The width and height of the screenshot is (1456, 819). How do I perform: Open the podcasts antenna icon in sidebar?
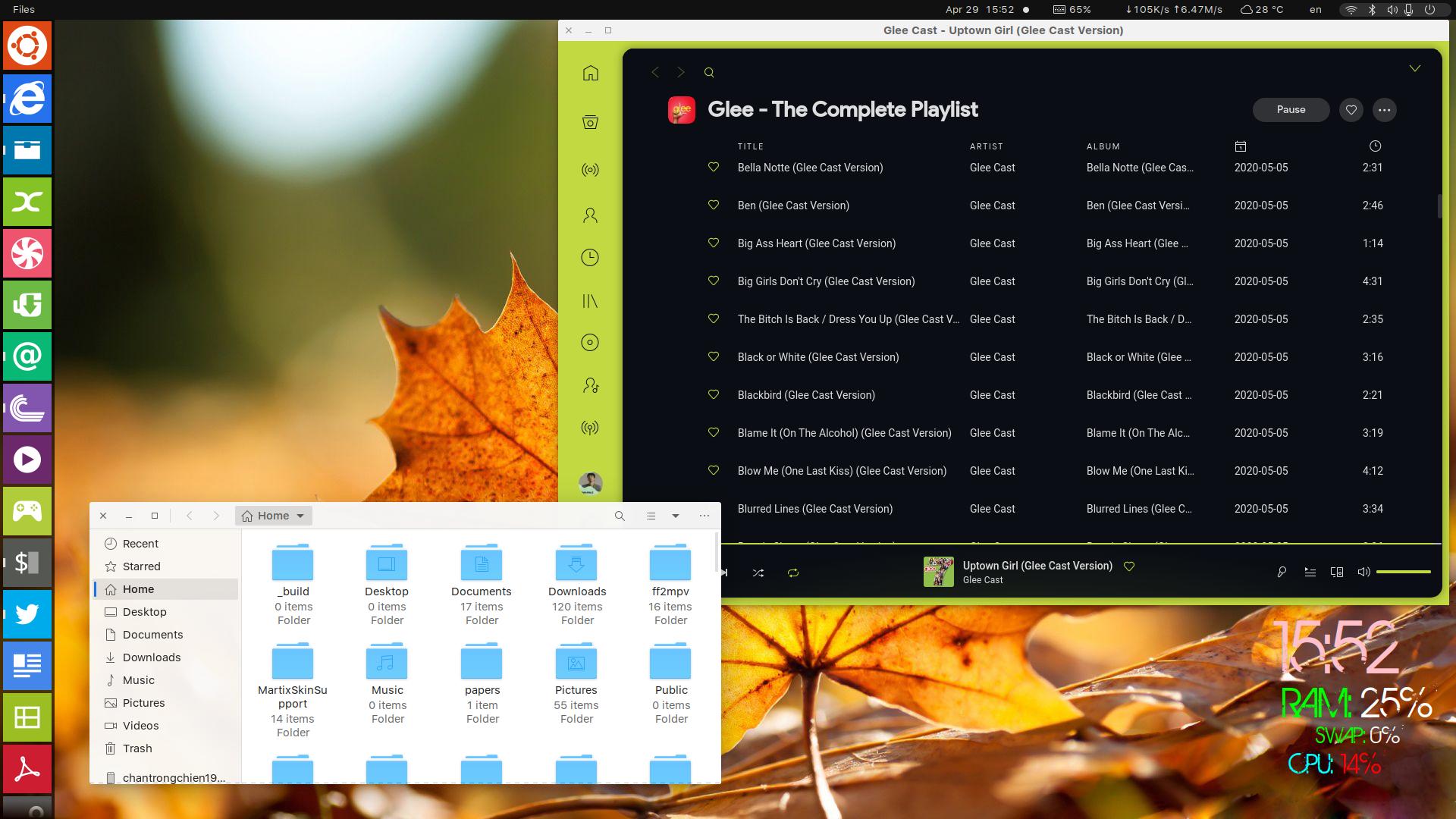590,428
